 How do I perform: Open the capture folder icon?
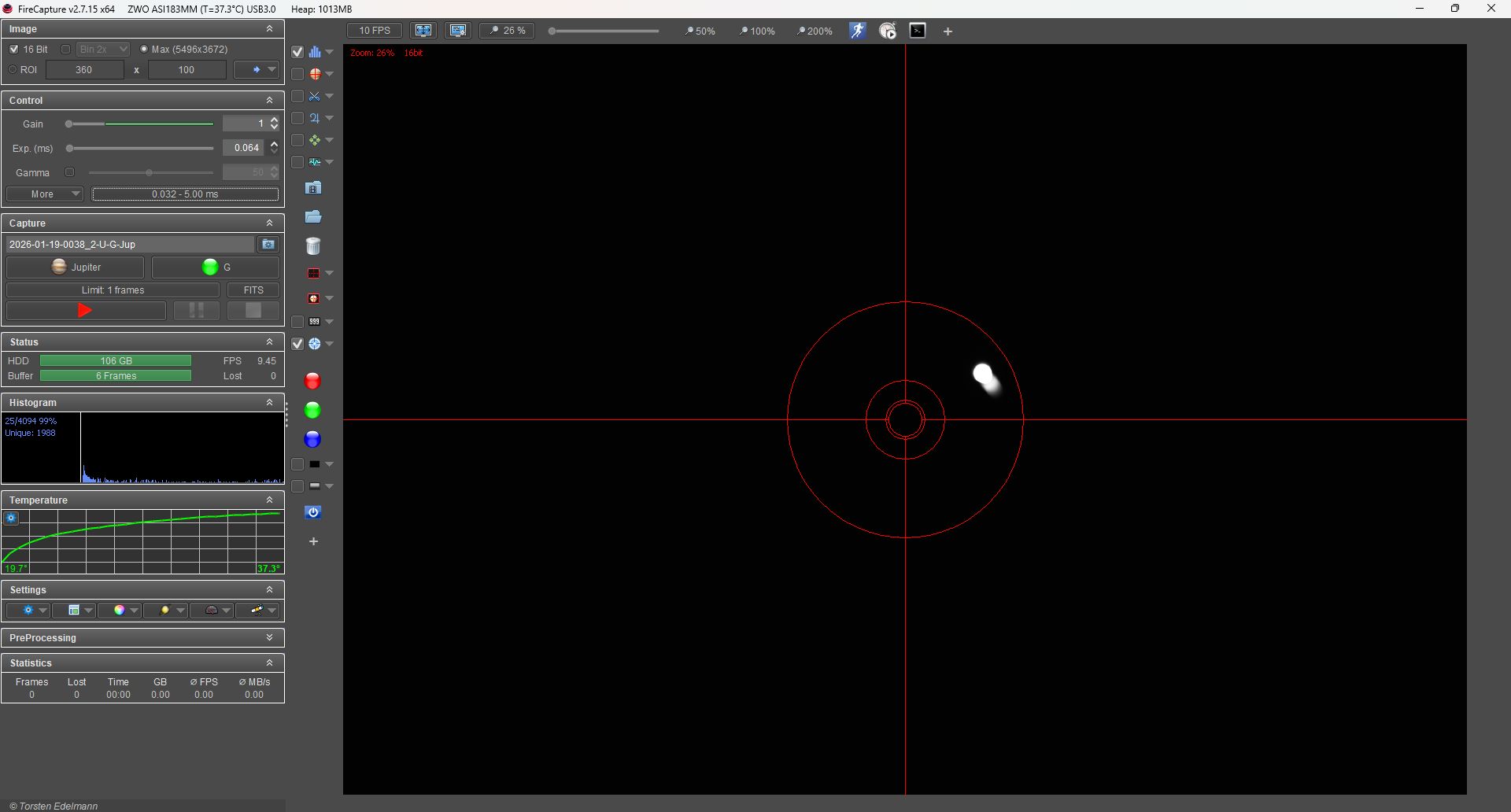(312, 216)
